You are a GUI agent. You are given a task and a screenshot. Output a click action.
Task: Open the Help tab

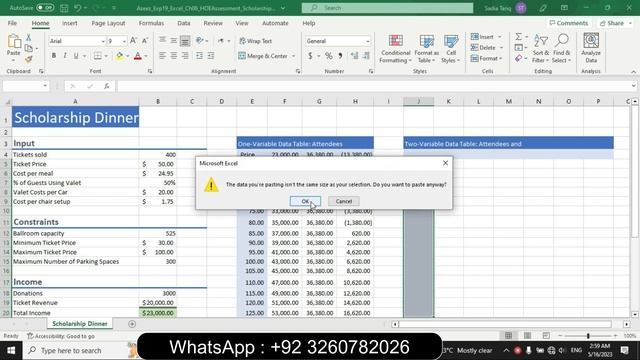309,23
